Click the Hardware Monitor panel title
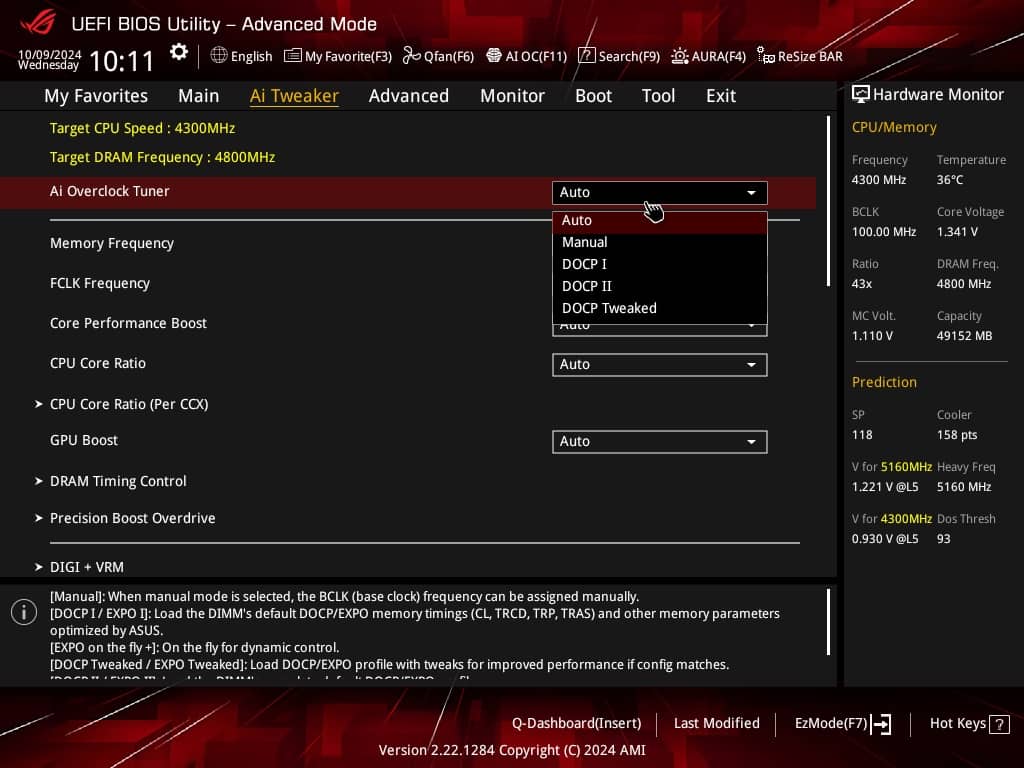 pyautogui.click(x=938, y=95)
